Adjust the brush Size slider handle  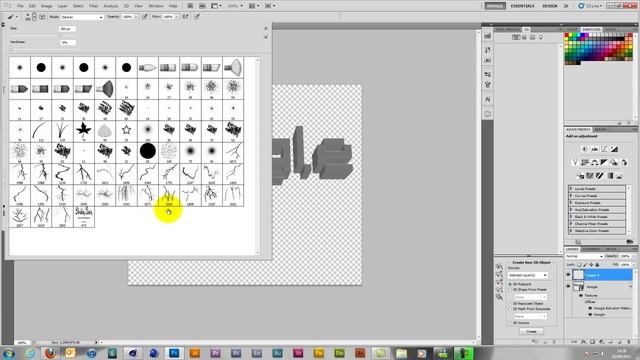coord(60,35)
